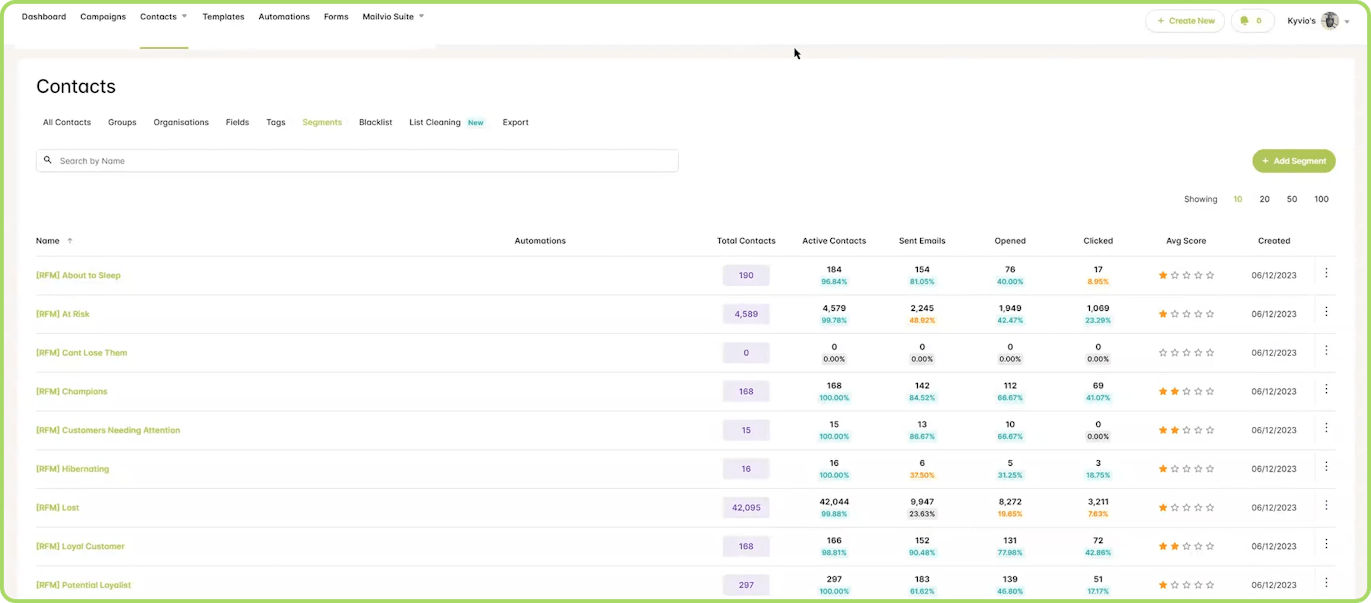This screenshot has height=603, width=1371.
Task: Open three-dot menu for About to Sleep segment
Action: [1326, 273]
